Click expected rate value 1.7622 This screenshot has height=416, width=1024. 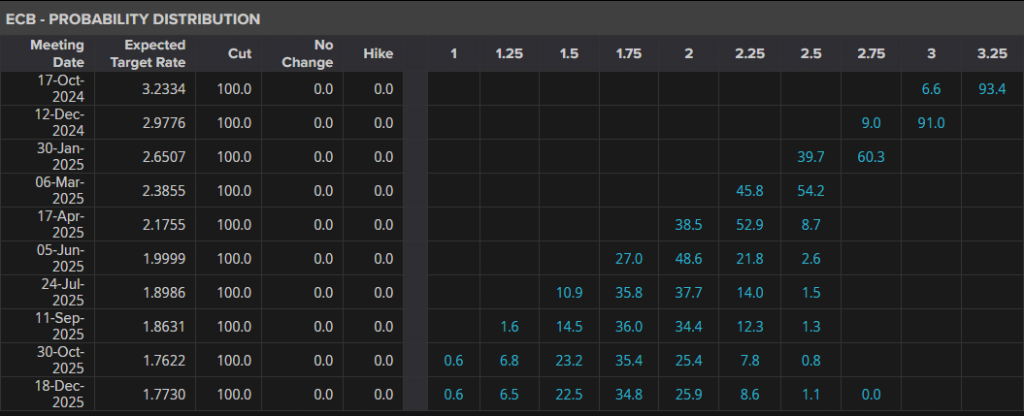tap(164, 360)
